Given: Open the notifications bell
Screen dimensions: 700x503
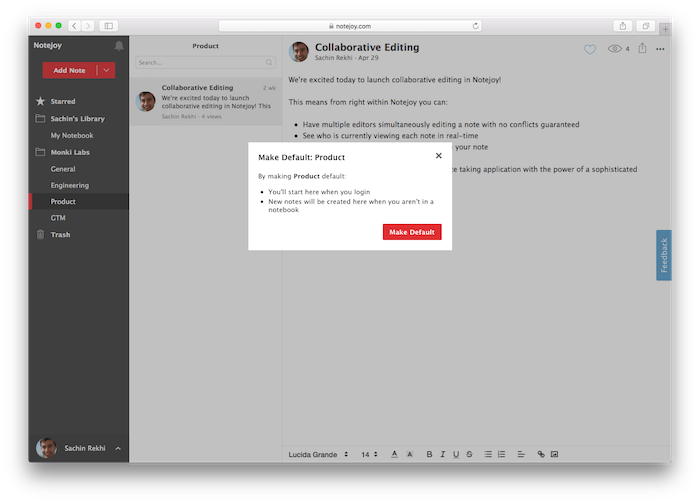Looking at the screenshot, I should click(119, 46).
